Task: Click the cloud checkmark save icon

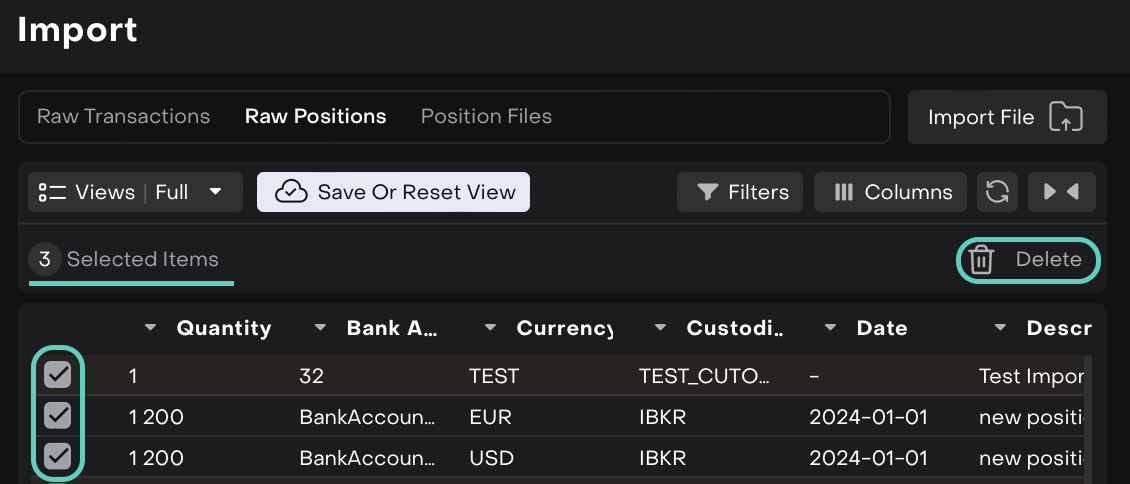Action: [291, 192]
